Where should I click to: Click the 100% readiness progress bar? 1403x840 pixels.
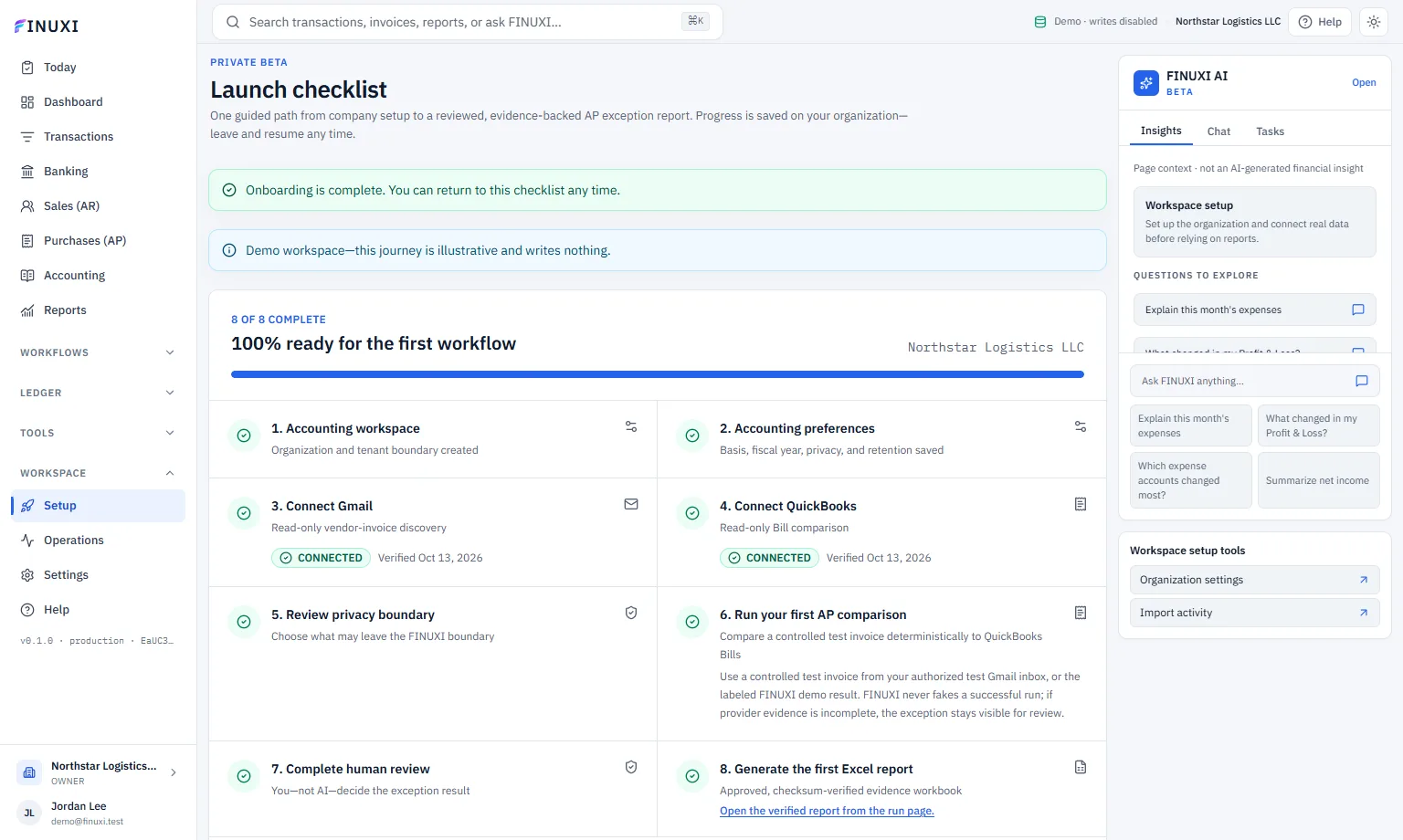pyautogui.click(x=658, y=374)
